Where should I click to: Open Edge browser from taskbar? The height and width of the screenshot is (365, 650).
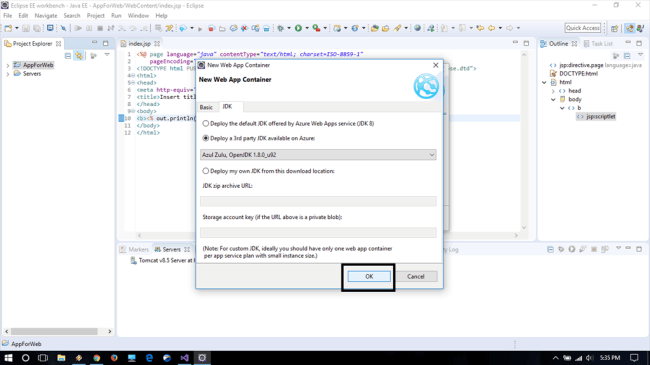point(149,358)
